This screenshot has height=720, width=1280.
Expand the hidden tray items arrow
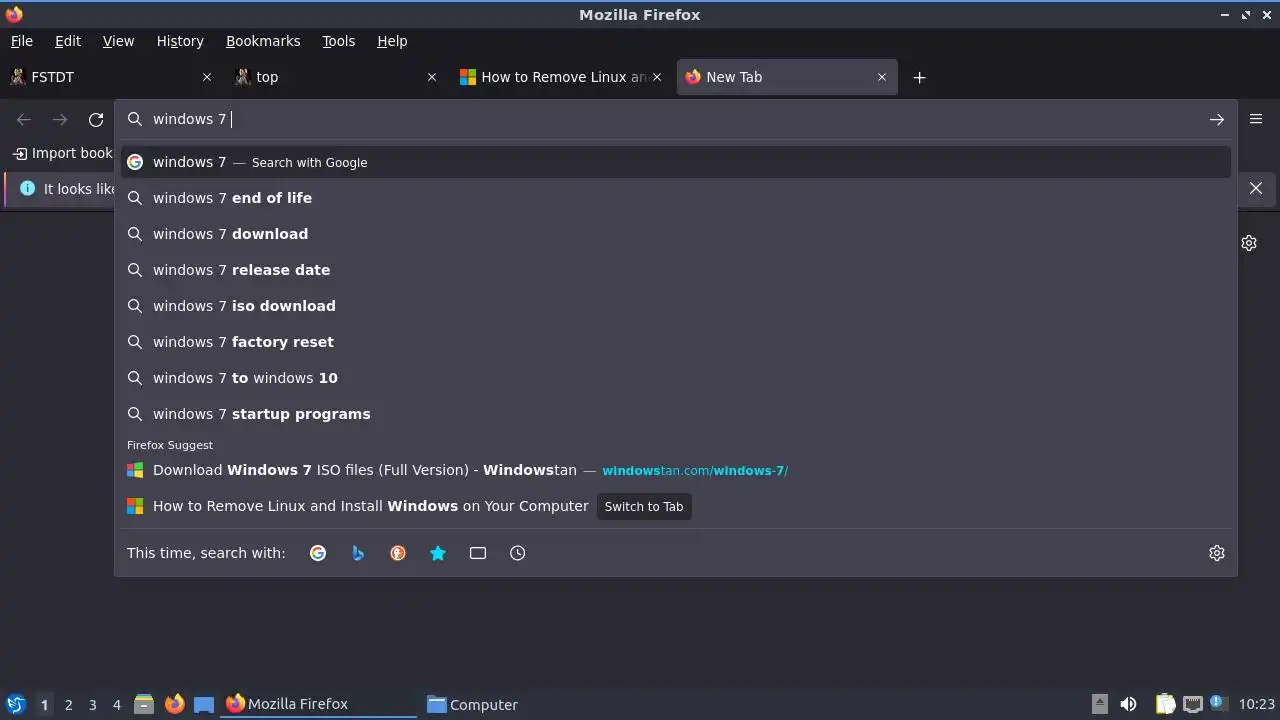[1099, 703]
